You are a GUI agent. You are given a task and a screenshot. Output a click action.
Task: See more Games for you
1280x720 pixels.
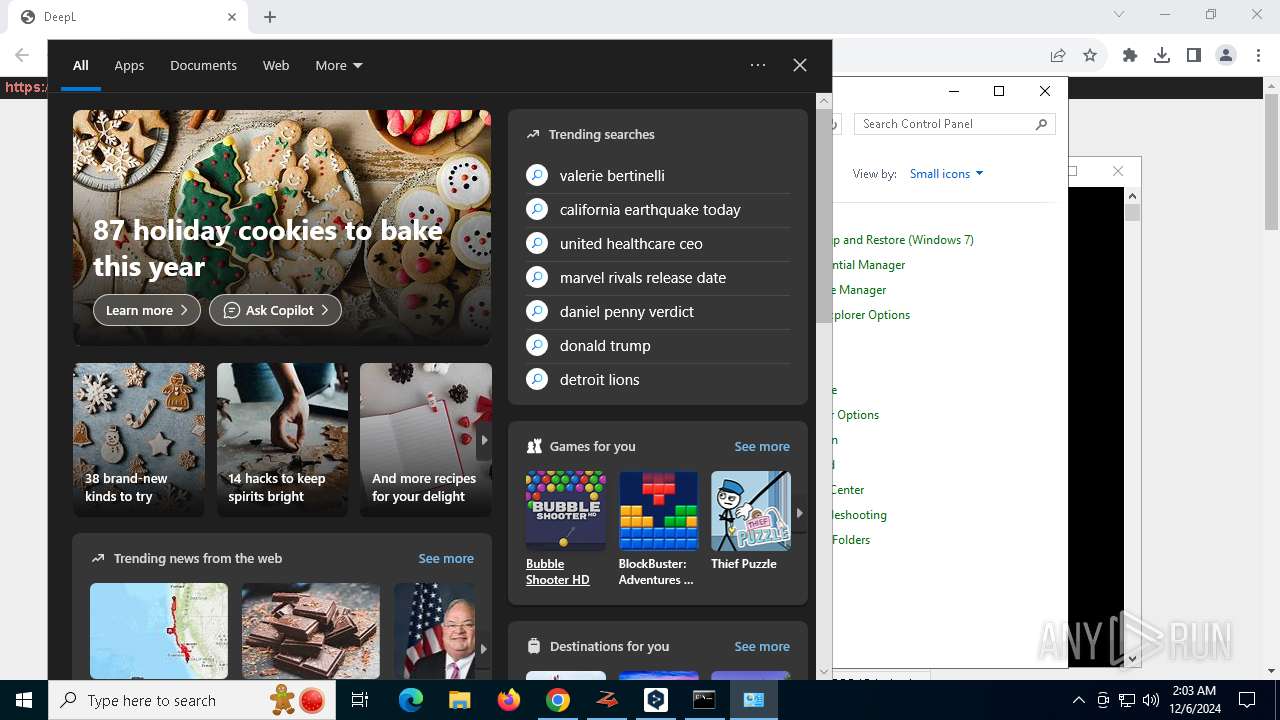(762, 446)
